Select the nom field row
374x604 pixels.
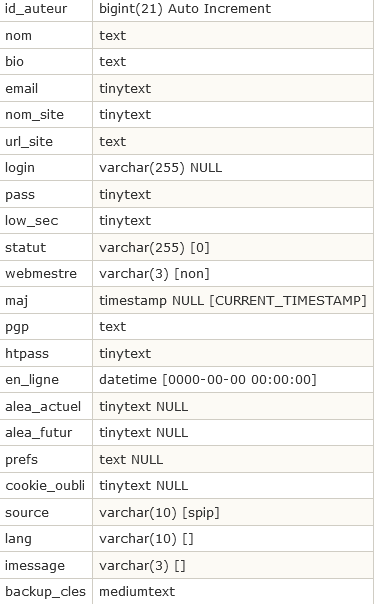click(187, 35)
